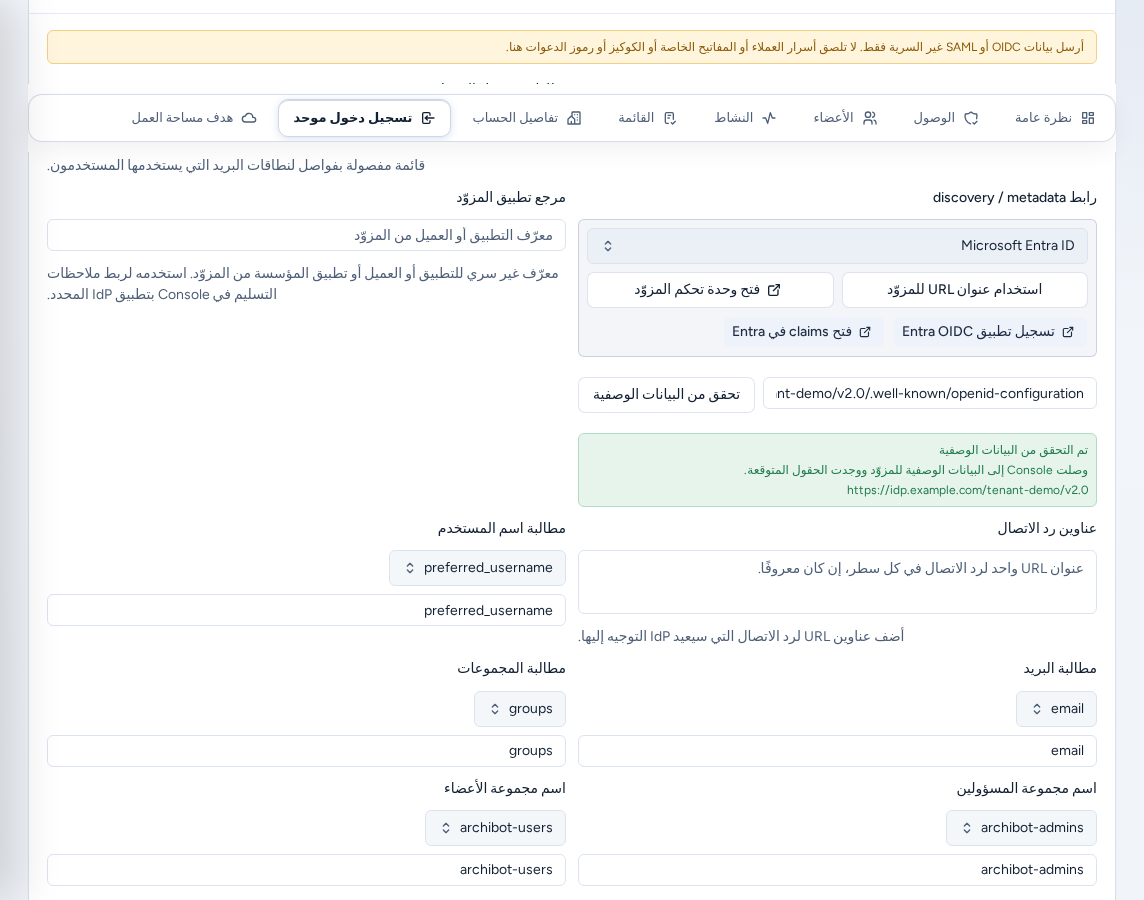
Task: Open the نظرة عامة overview tab
Action: pos(1054,118)
